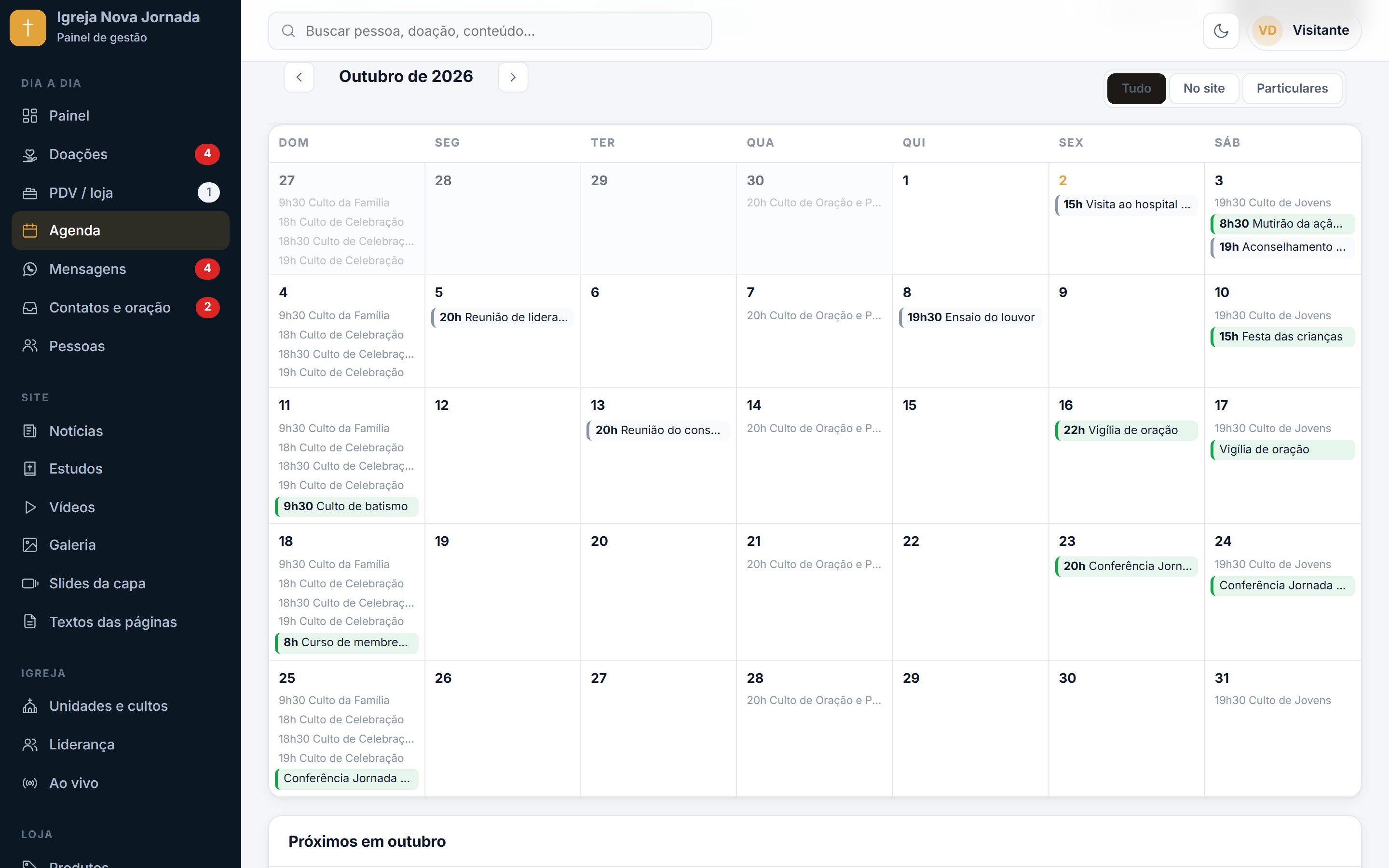Viewport: 1389px width, 868px height.
Task: Go to previous month with left chevron
Action: coord(299,77)
